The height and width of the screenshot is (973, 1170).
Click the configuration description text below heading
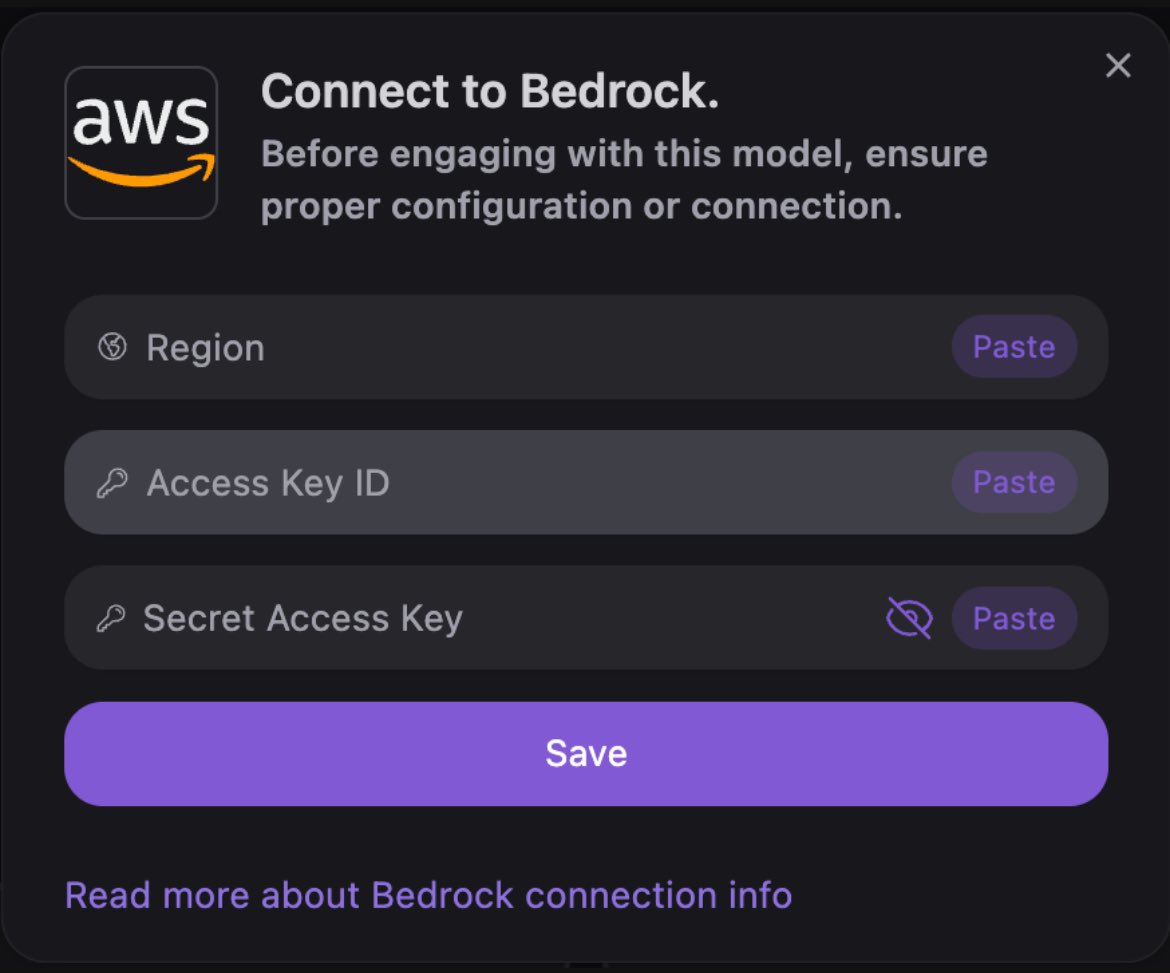[x=622, y=180]
